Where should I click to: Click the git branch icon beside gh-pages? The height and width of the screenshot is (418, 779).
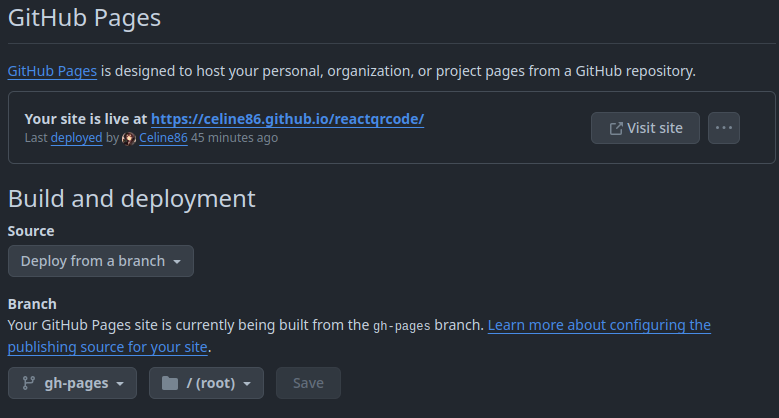(28, 383)
